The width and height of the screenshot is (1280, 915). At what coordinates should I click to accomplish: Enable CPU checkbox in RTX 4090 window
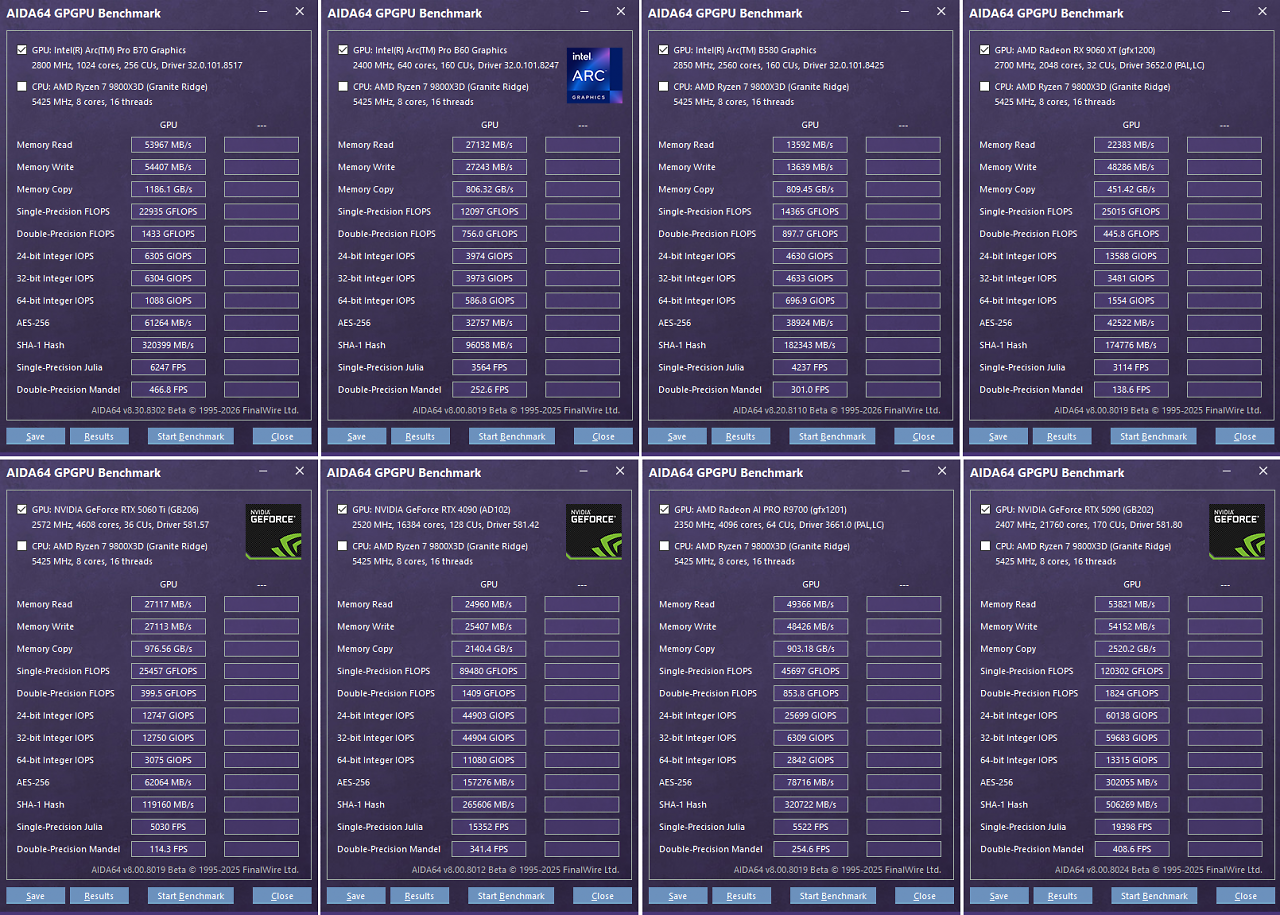point(343,546)
